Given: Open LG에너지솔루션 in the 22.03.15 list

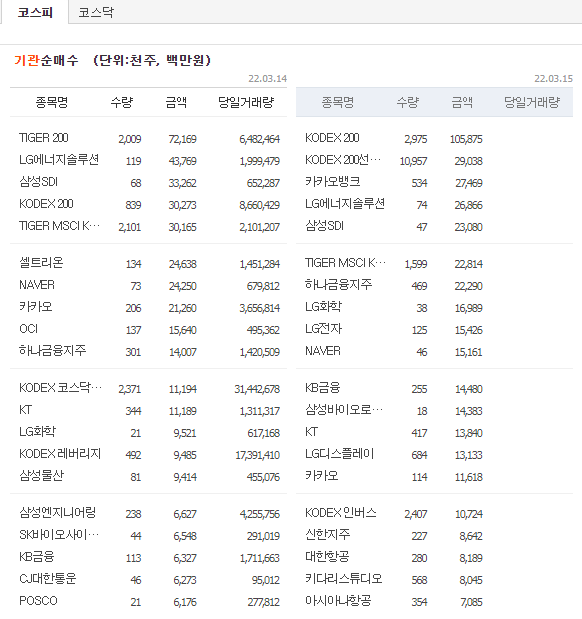Looking at the screenshot, I should [x=345, y=204].
